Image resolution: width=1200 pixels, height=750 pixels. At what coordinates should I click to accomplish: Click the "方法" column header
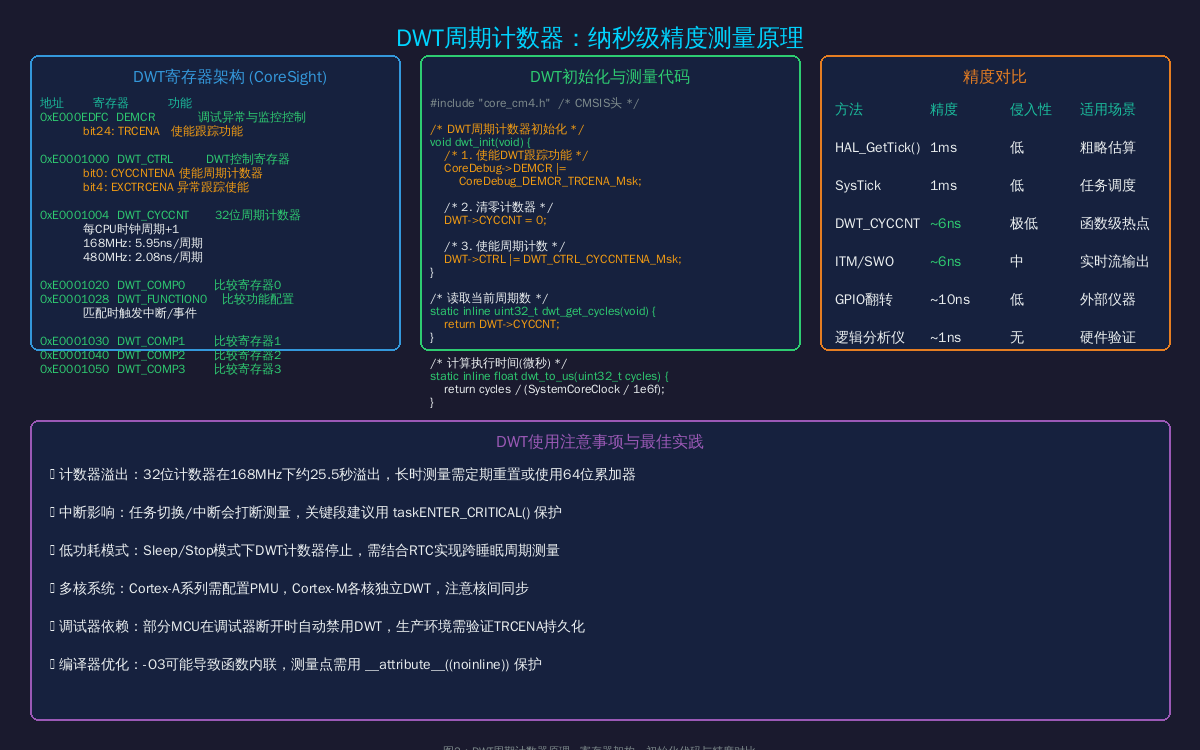pos(849,110)
